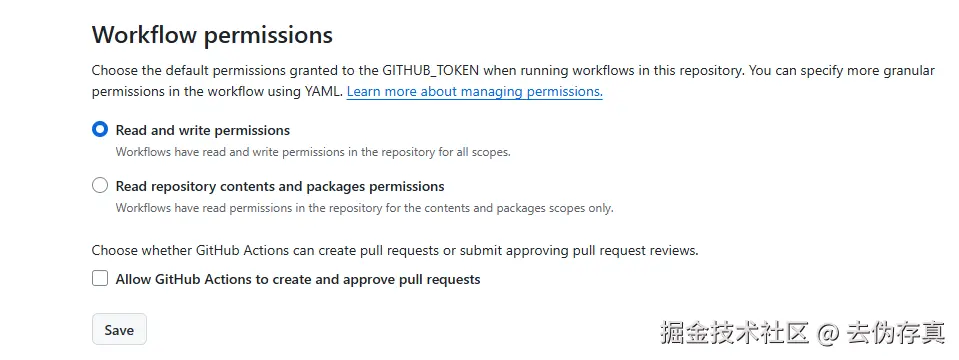Click the 去伪存真 author watermark

pos(896,332)
